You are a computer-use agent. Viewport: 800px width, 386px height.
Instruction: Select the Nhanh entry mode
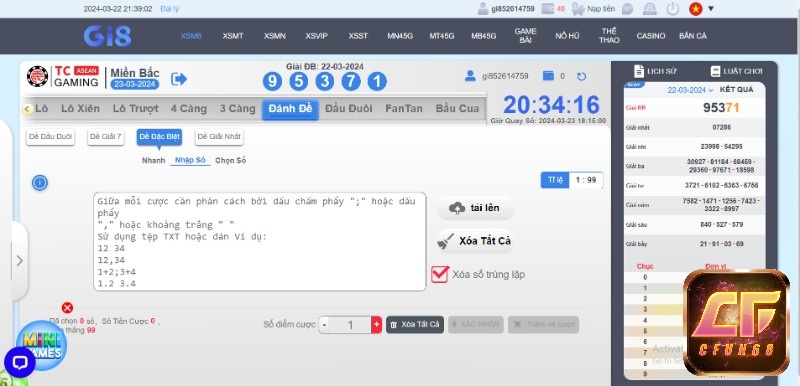154,160
